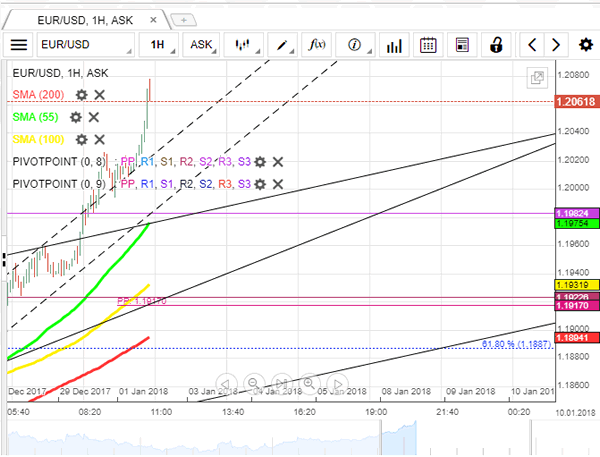The height and width of the screenshot is (457, 600).
Task: Toggle the chart lock icon
Action: [495, 45]
